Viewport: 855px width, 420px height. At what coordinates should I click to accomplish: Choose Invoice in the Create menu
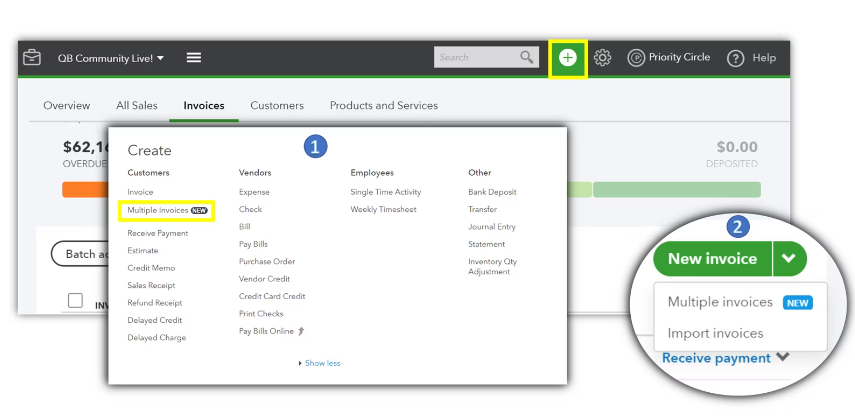pos(140,192)
